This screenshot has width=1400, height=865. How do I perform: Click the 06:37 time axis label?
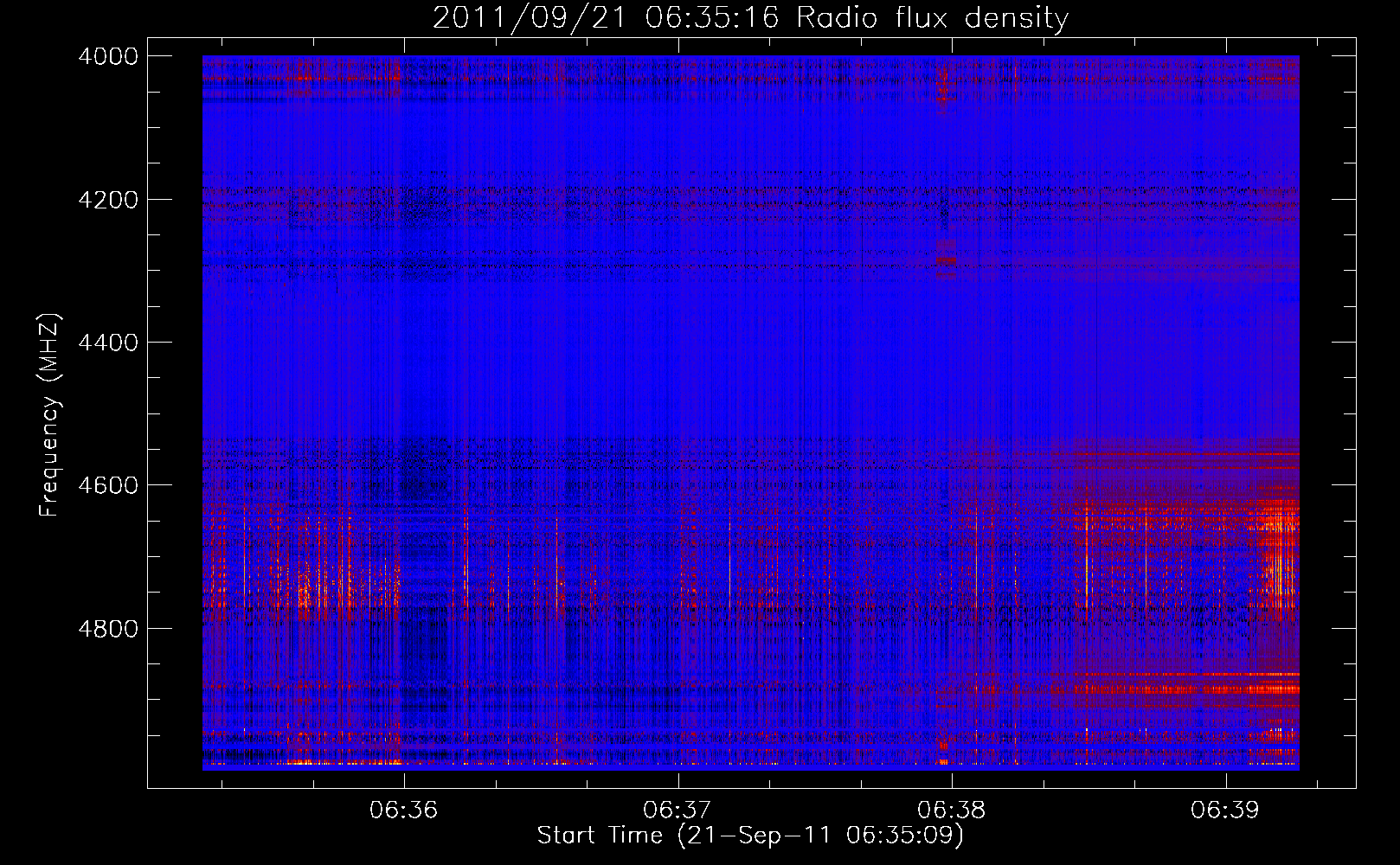678,810
